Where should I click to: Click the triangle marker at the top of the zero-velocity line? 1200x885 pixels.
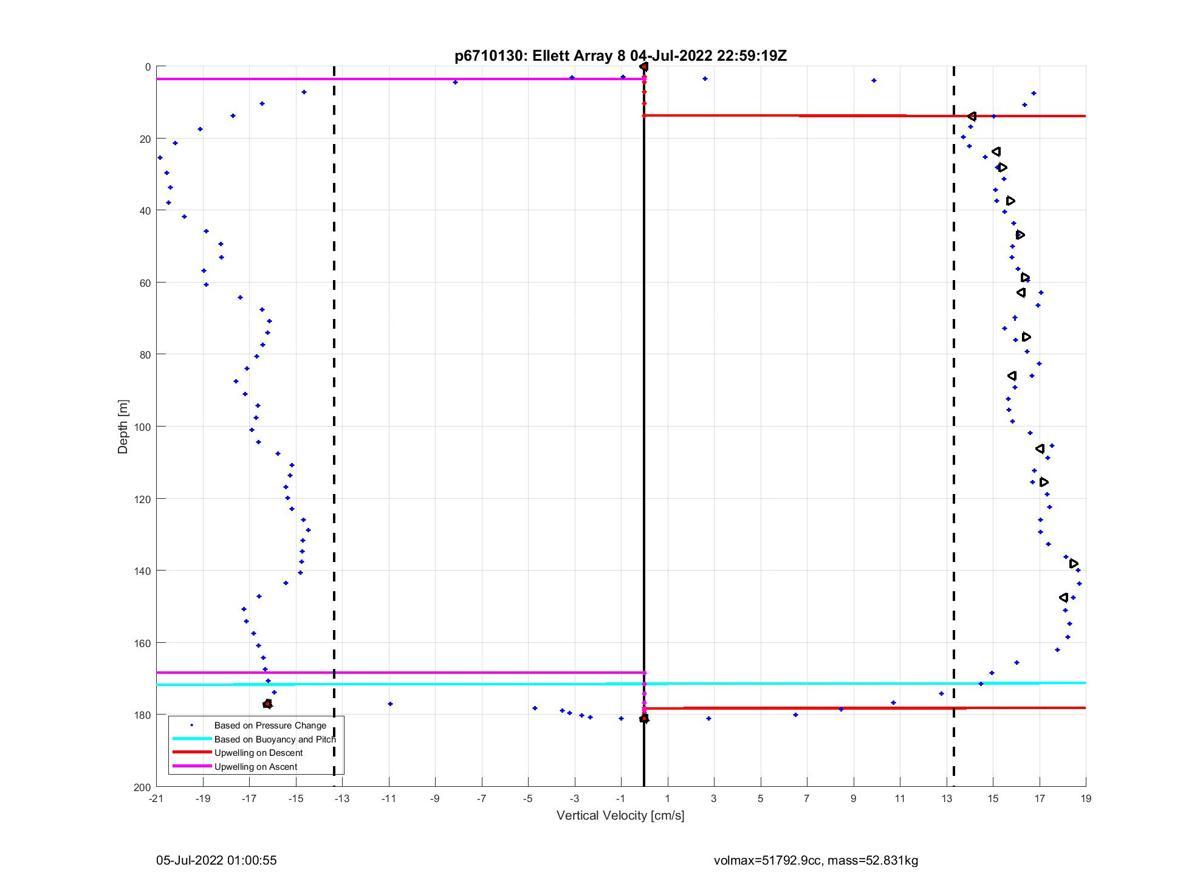644,67
